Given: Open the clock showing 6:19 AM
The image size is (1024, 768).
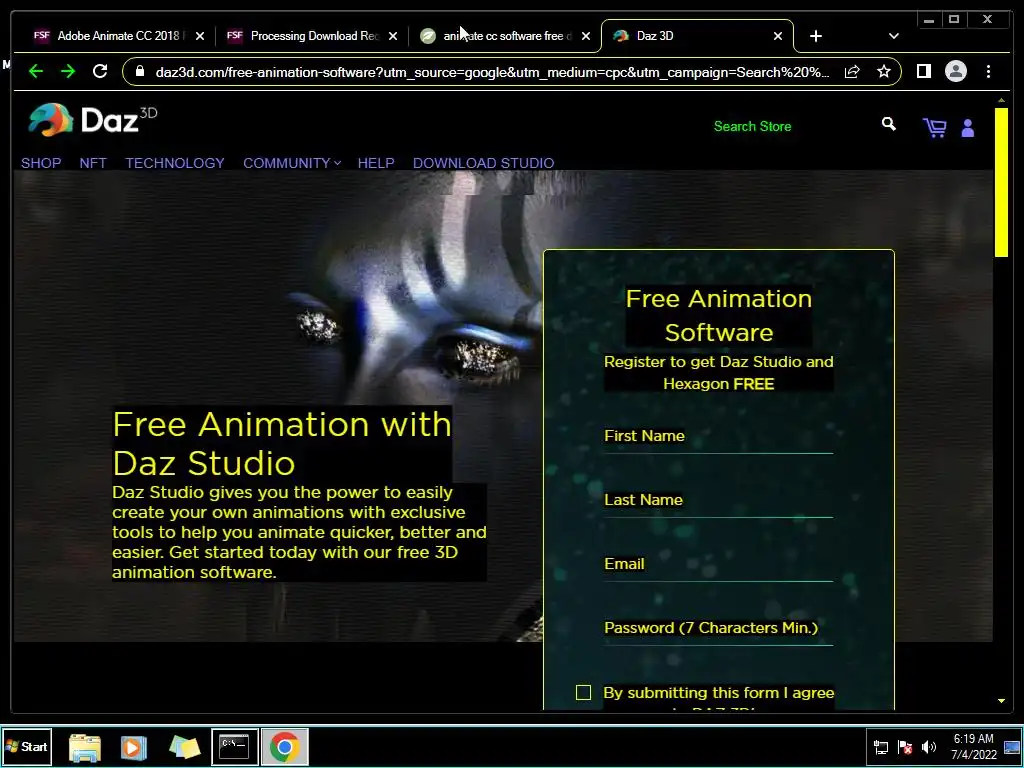Looking at the screenshot, I should (974, 746).
